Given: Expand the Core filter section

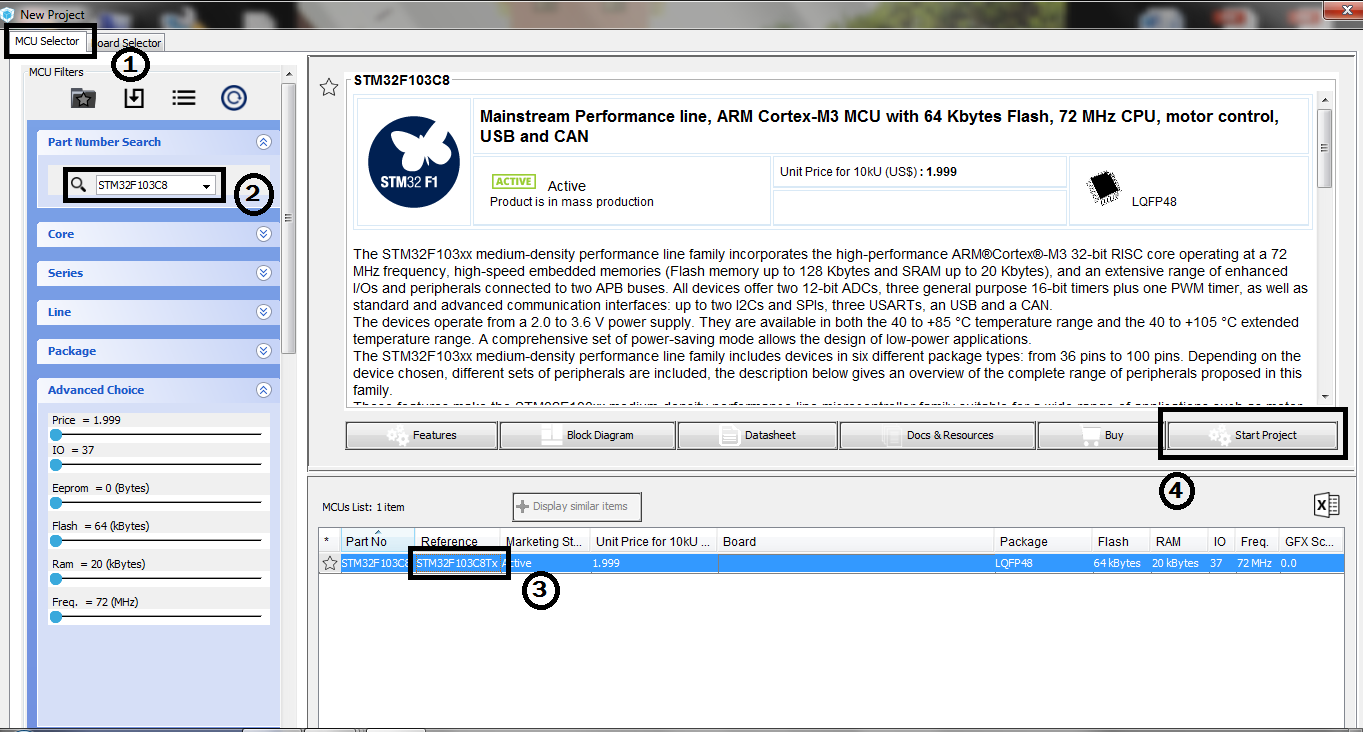Looking at the screenshot, I should (x=263, y=234).
